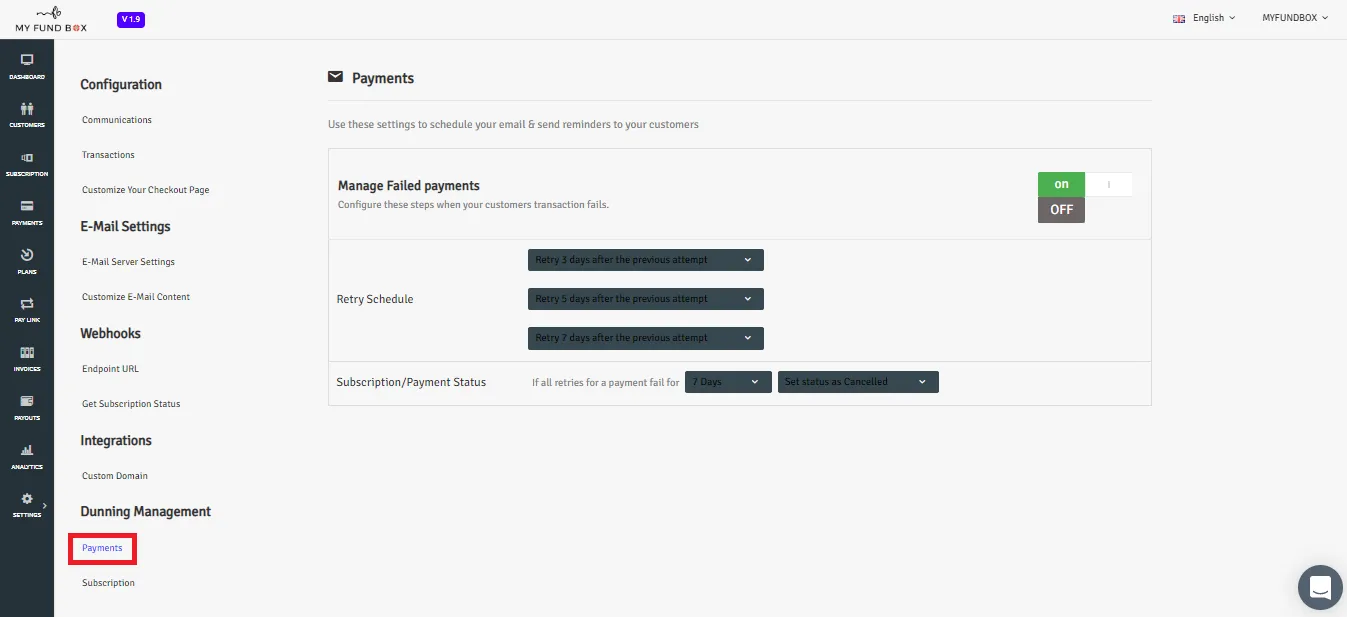Turn on Manage Failed payments
This screenshot has width=1347, height=617.
point(1061,184)
